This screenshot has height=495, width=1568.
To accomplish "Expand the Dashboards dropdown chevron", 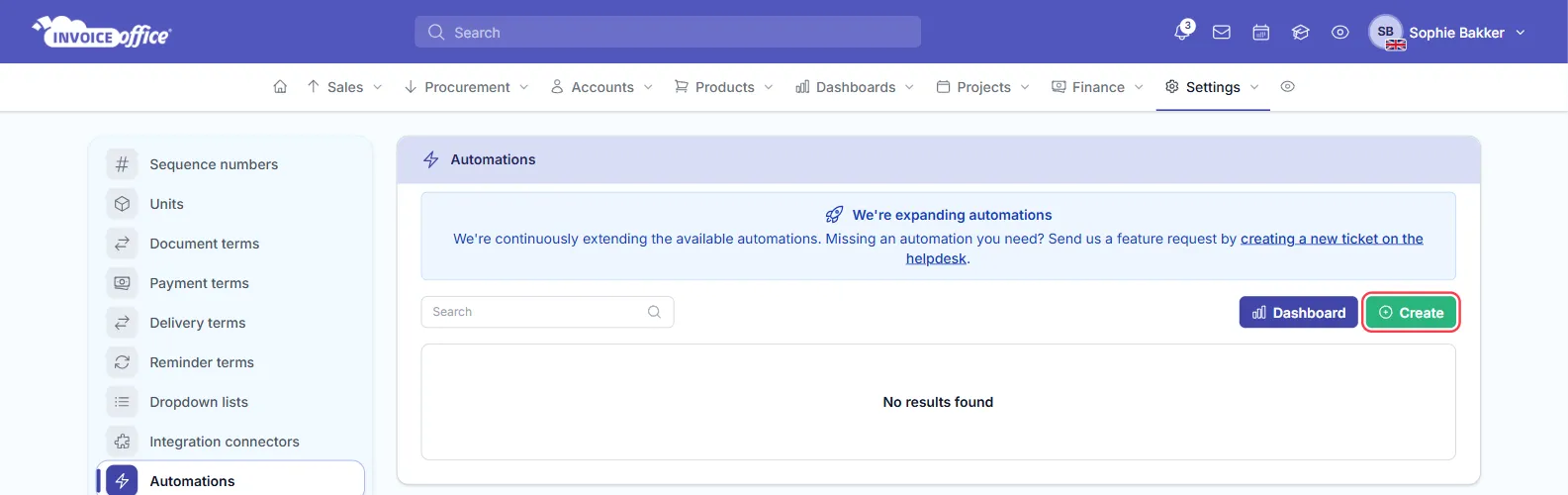I will coord(910,87).
